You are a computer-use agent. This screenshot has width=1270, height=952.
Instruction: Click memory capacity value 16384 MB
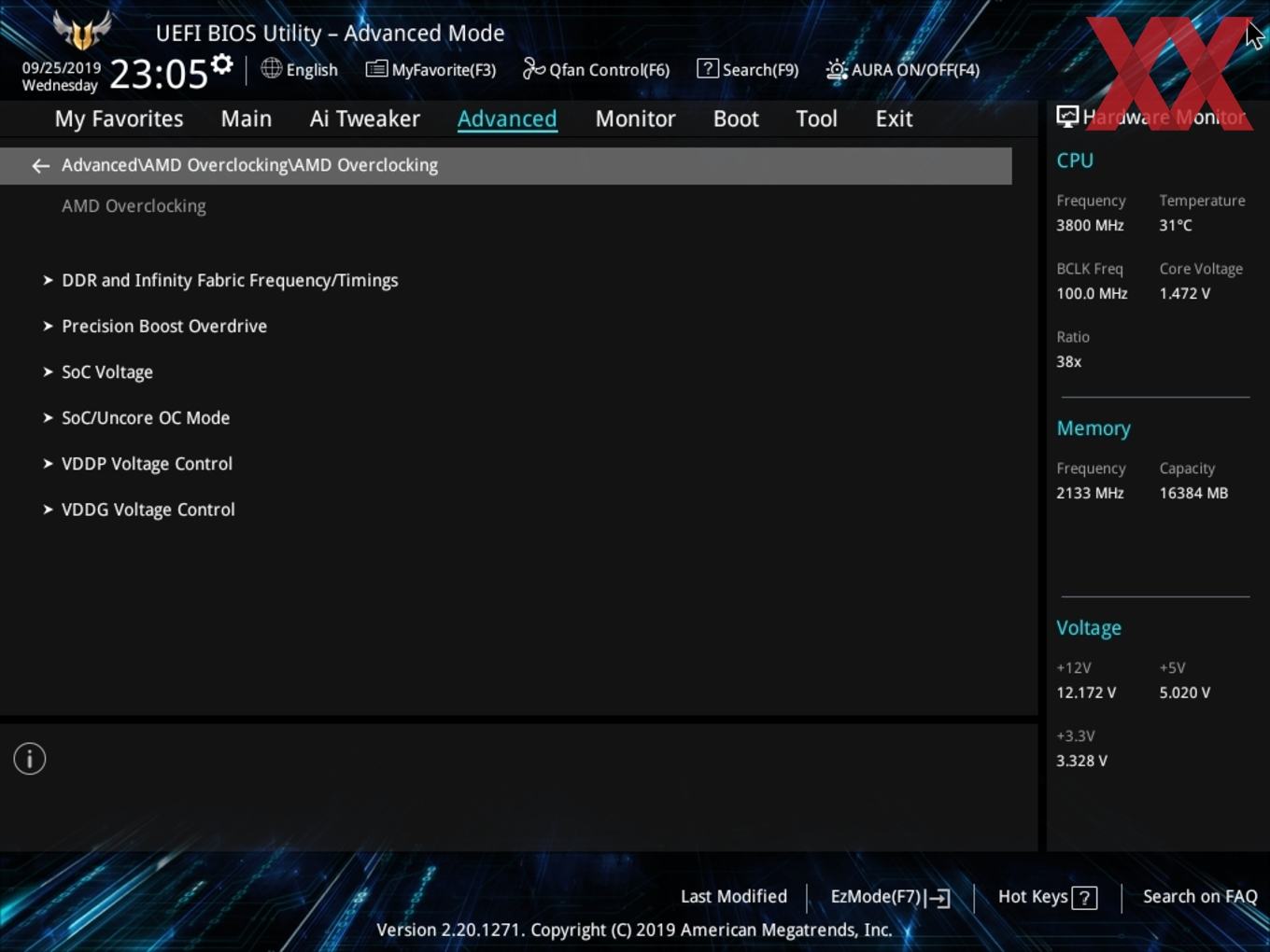click(1193, 493)
